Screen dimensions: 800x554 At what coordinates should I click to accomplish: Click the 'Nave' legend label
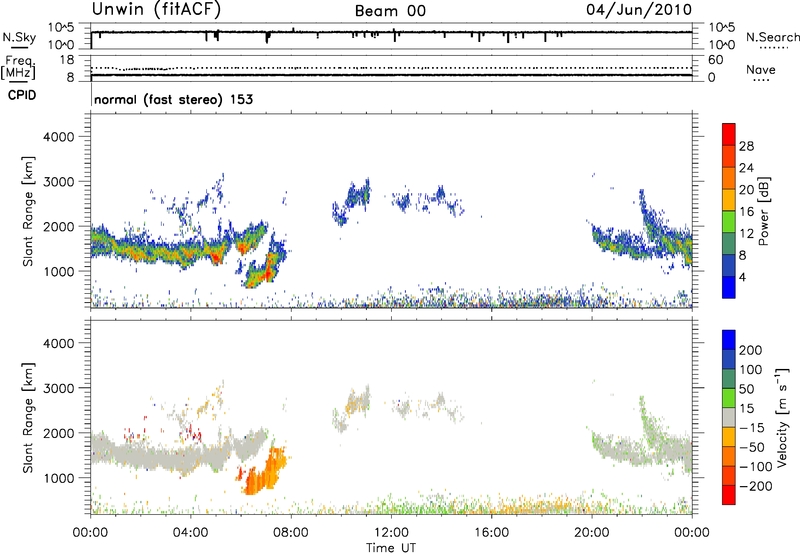[761, 70]
